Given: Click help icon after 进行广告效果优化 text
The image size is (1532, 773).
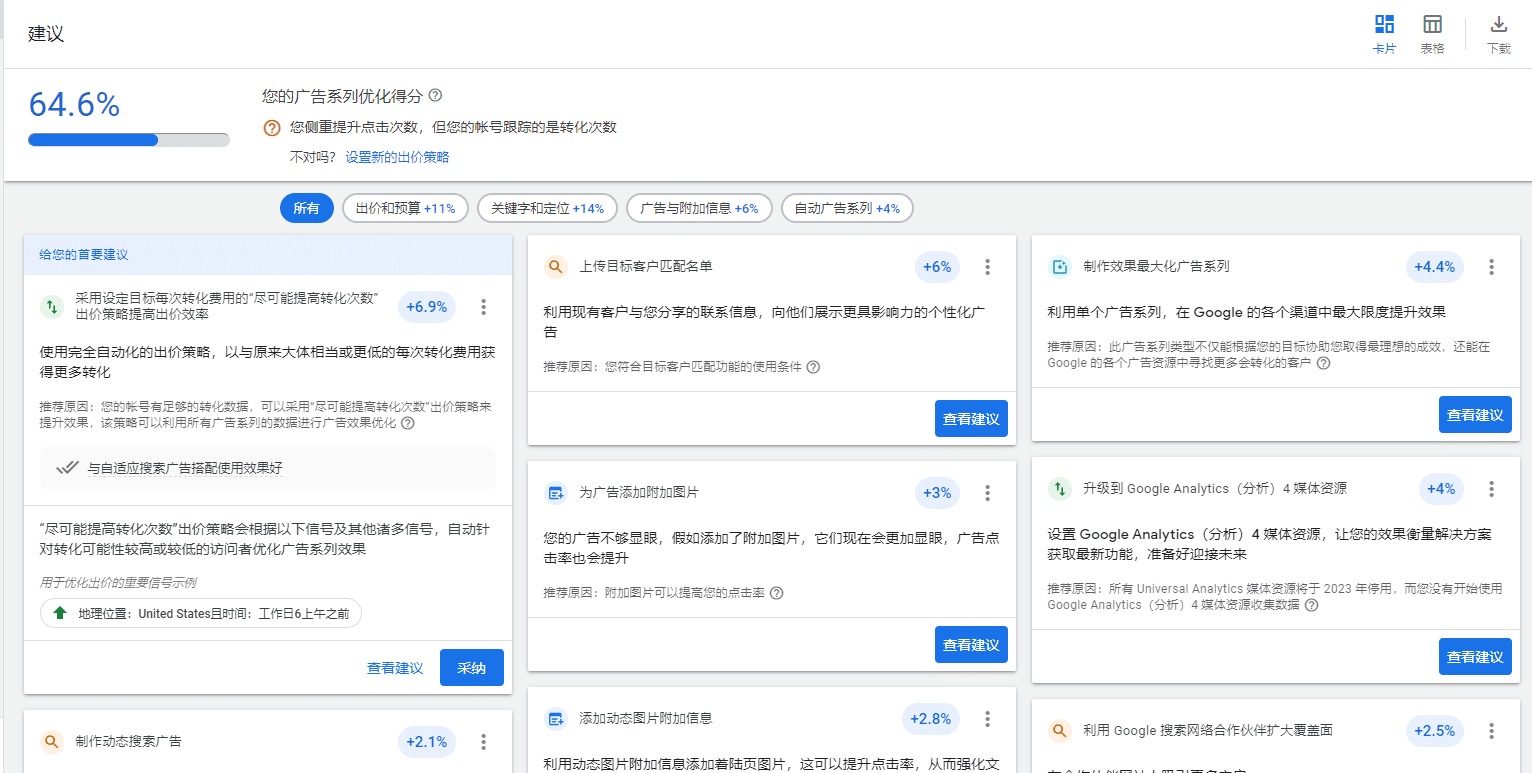Looking at the screenshot, I should pos(408,423).
